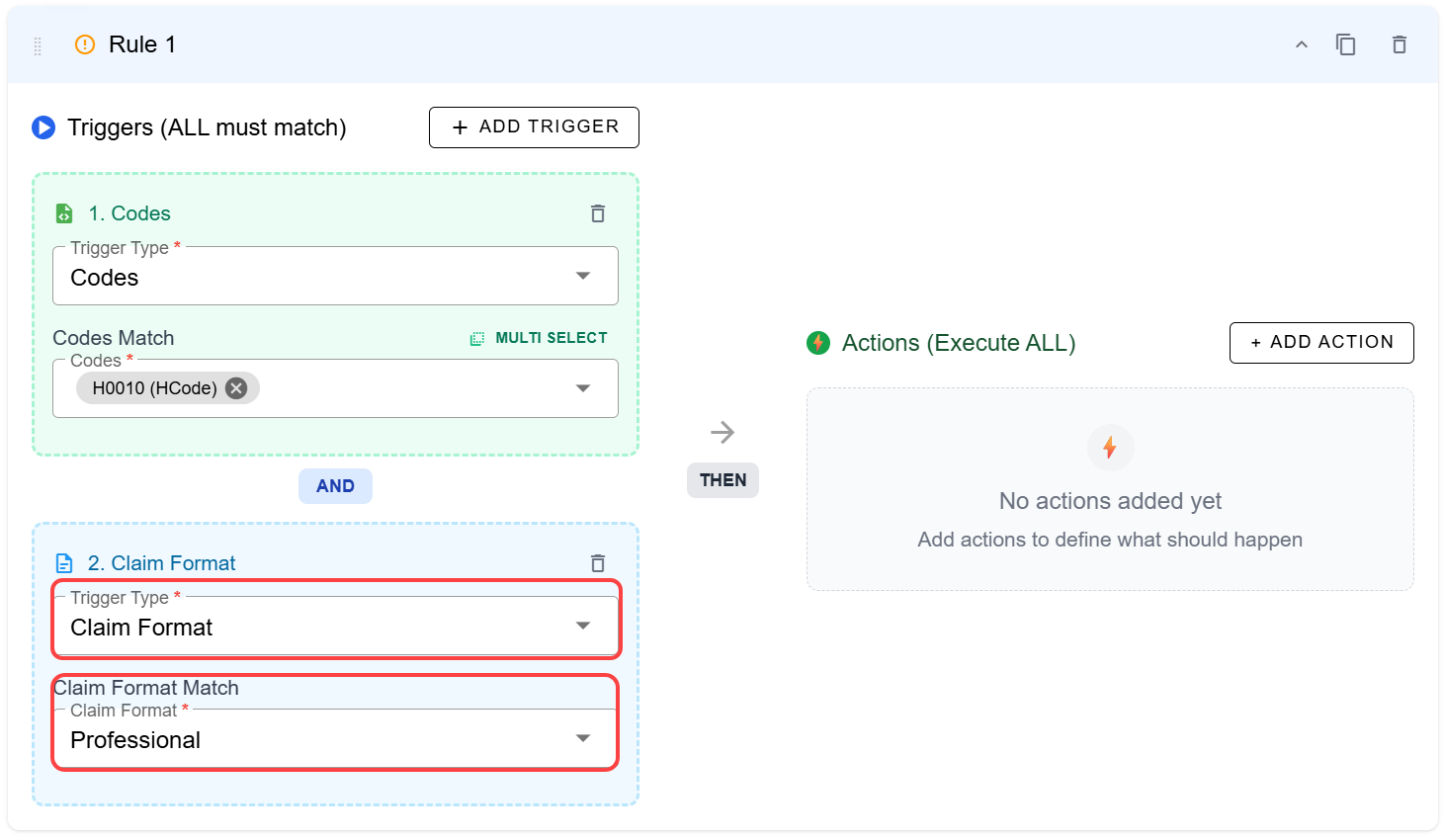Toggle MULTI SELECT for Codes Match
The image size is (1445, 840).
pyautogui.click(x=539, y=338)
